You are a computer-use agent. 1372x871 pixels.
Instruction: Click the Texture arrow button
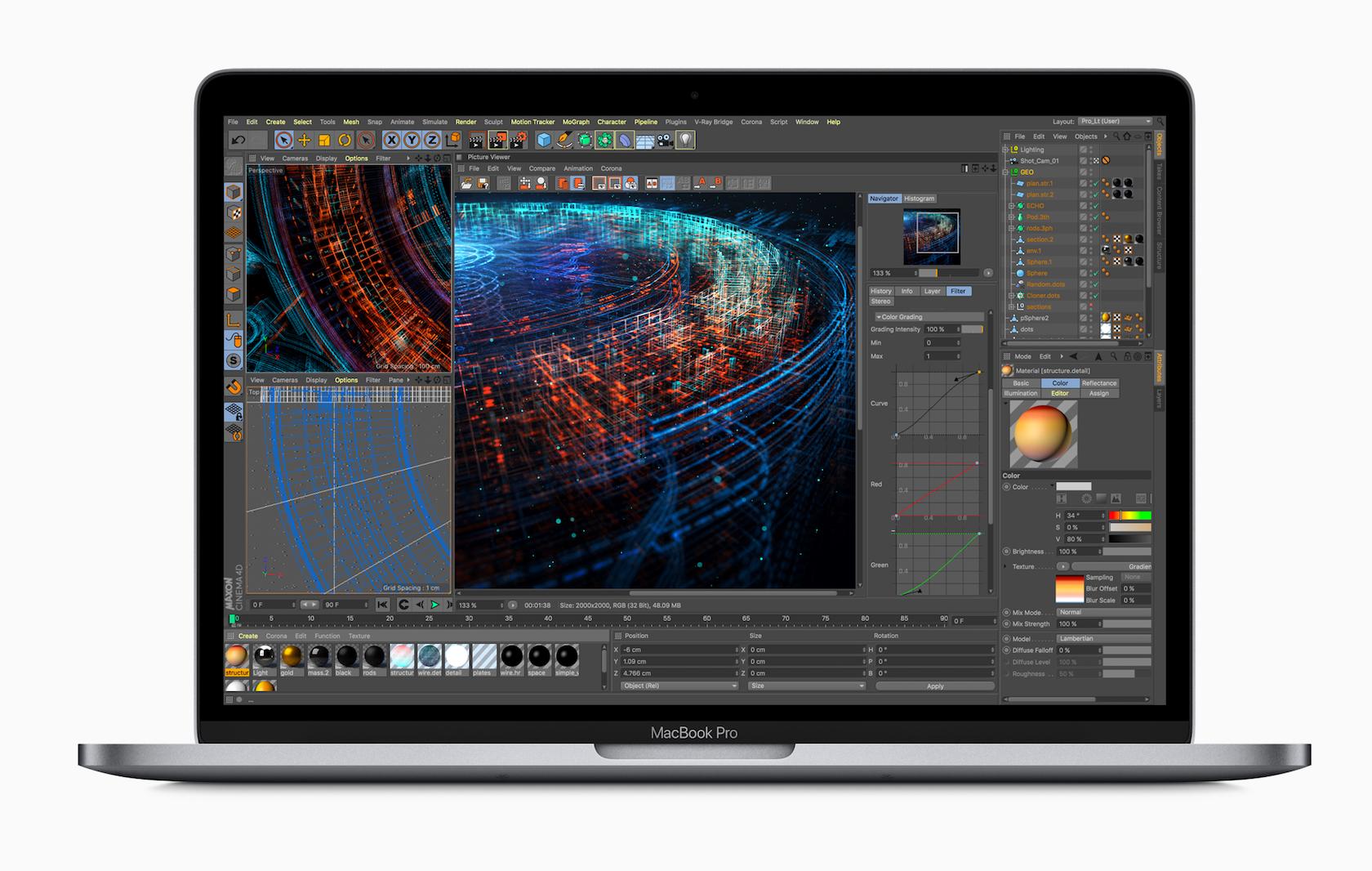point(1062,566)
